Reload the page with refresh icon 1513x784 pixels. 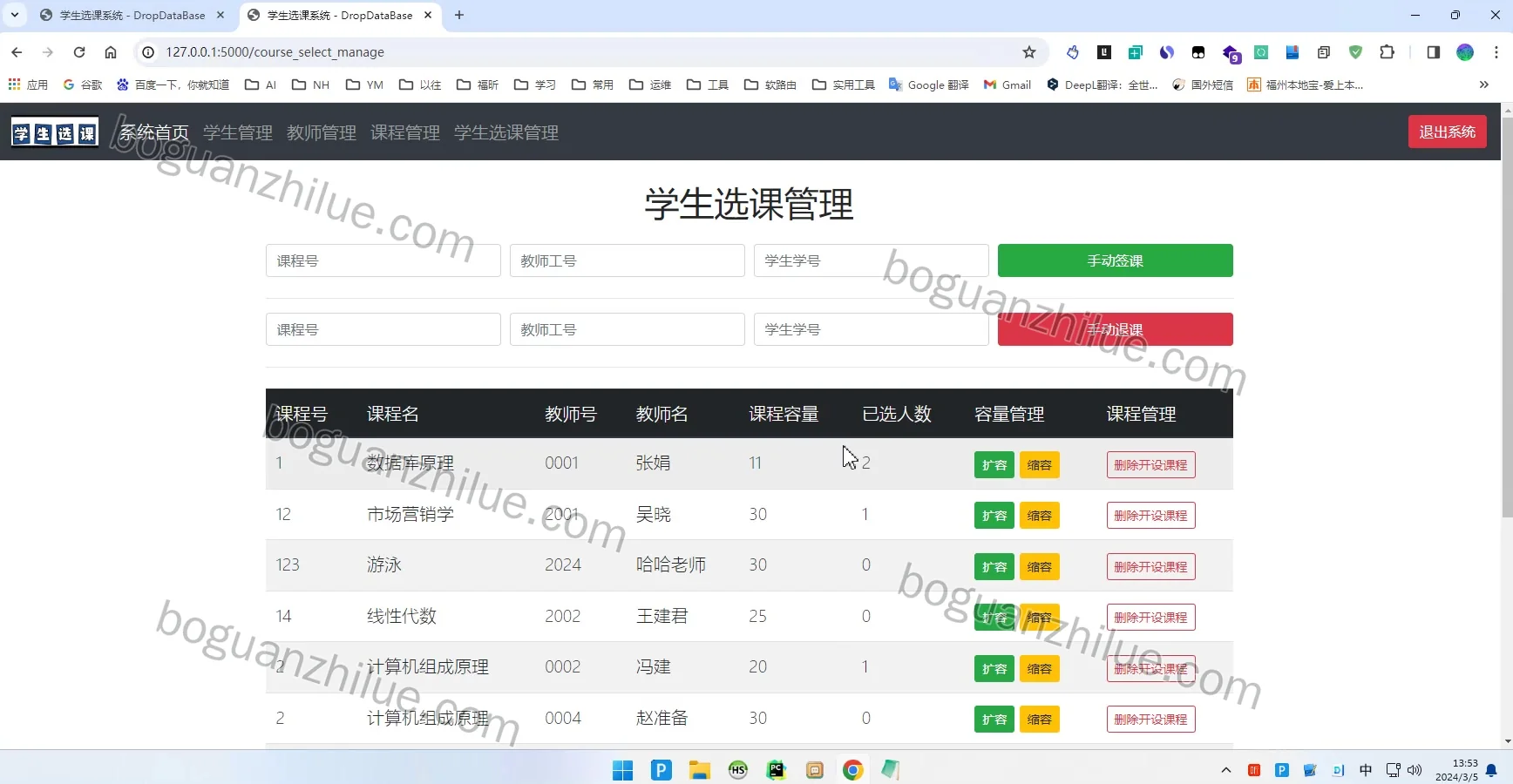pyautogui.click(x=79, y=52)
